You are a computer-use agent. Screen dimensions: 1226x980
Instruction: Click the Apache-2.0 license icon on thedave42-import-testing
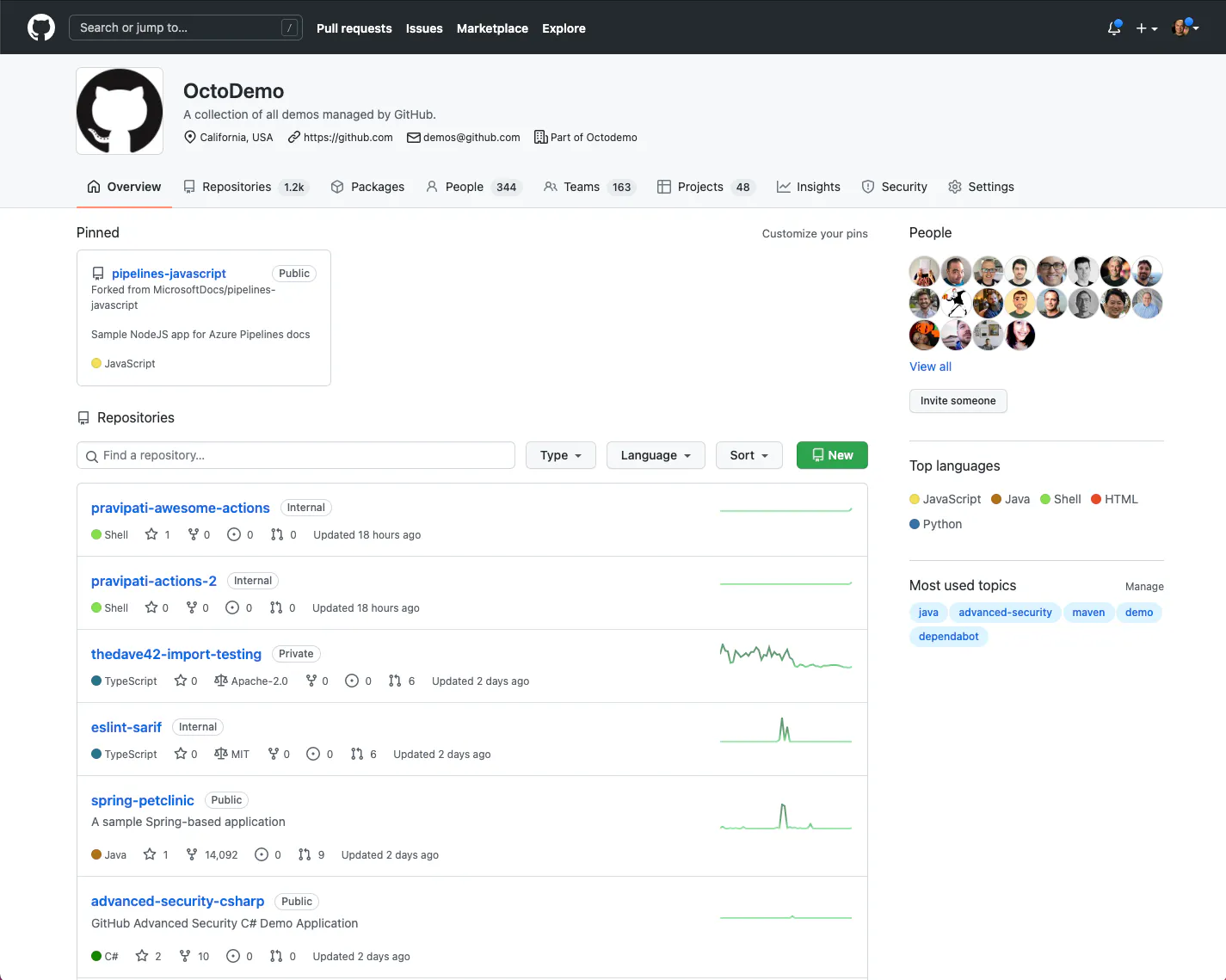click(222, 681)
